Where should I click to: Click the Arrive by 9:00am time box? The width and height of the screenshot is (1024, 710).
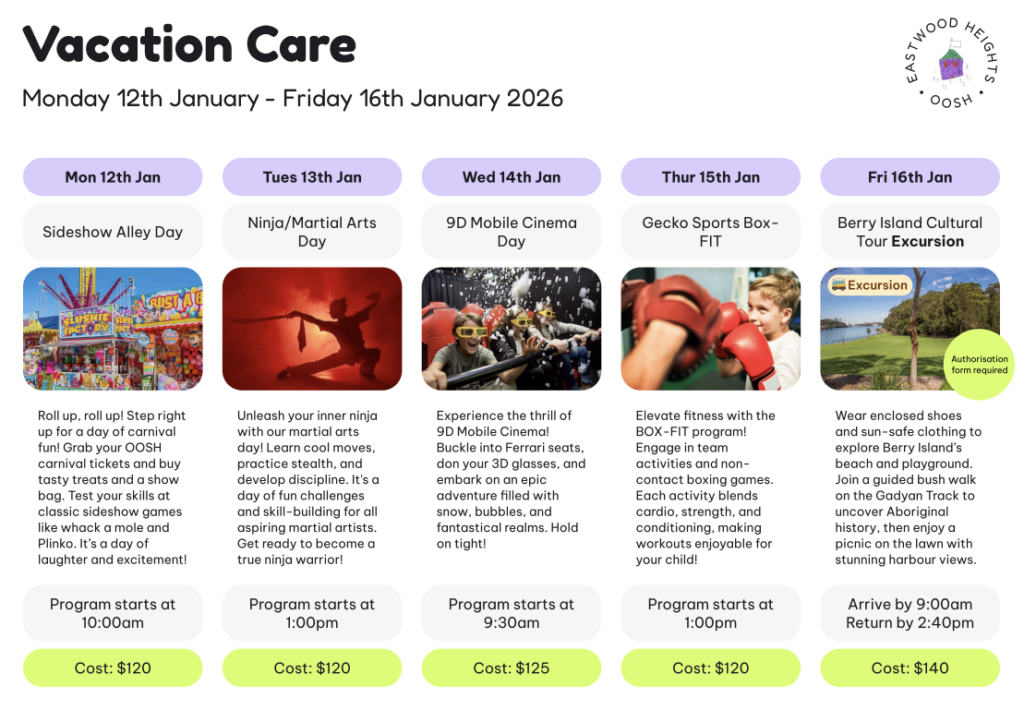909,613
